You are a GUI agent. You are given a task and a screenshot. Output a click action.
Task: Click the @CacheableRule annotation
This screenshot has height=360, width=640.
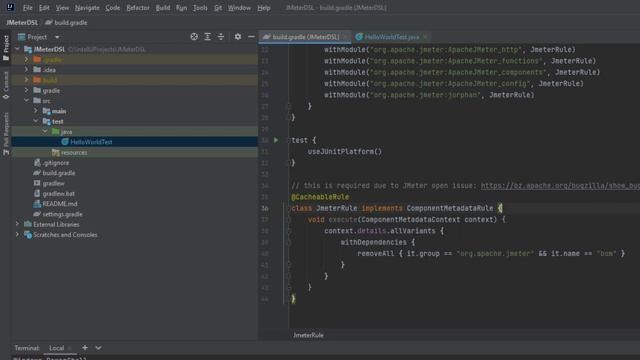coord(320,197)
